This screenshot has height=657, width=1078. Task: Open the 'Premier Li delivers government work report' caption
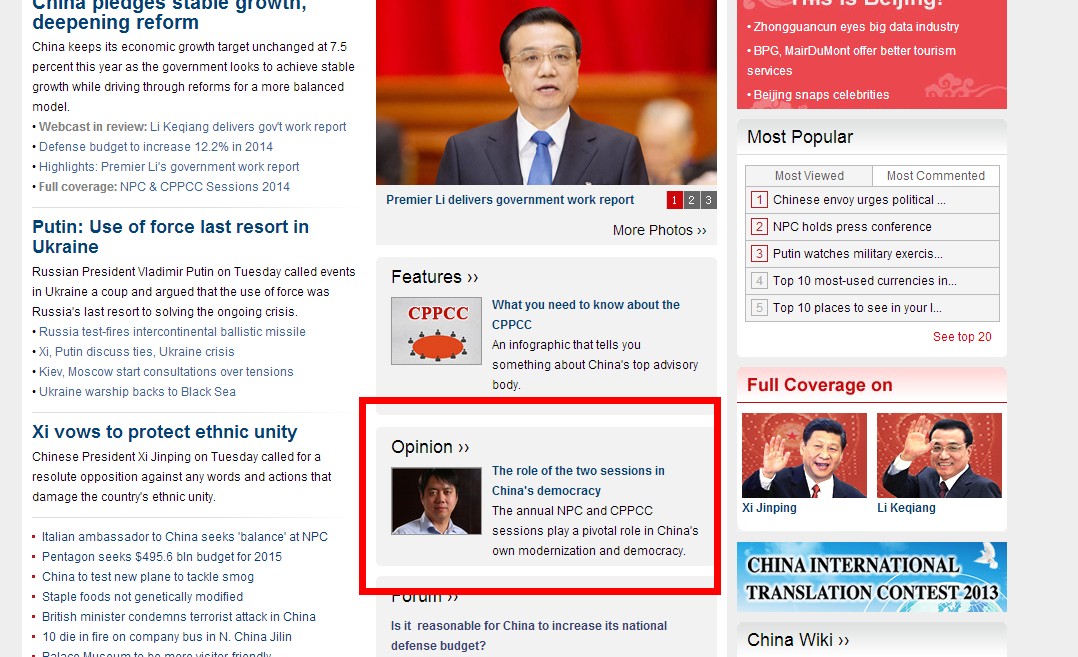click(x=510, y=200)
